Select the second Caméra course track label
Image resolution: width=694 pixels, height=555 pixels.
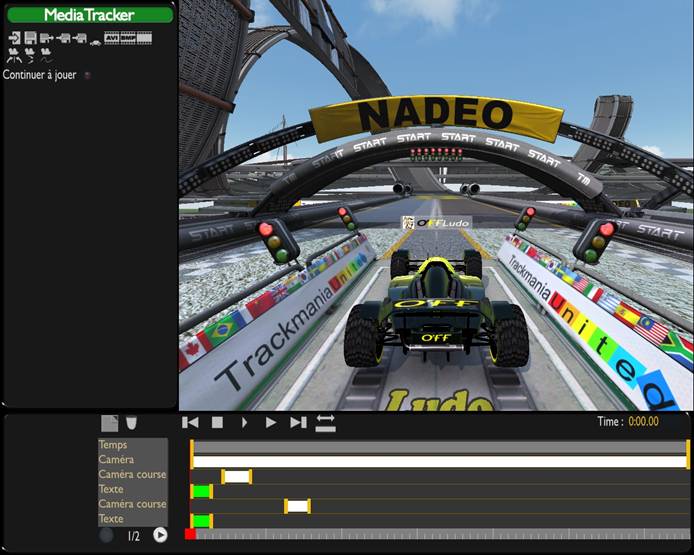133,504
